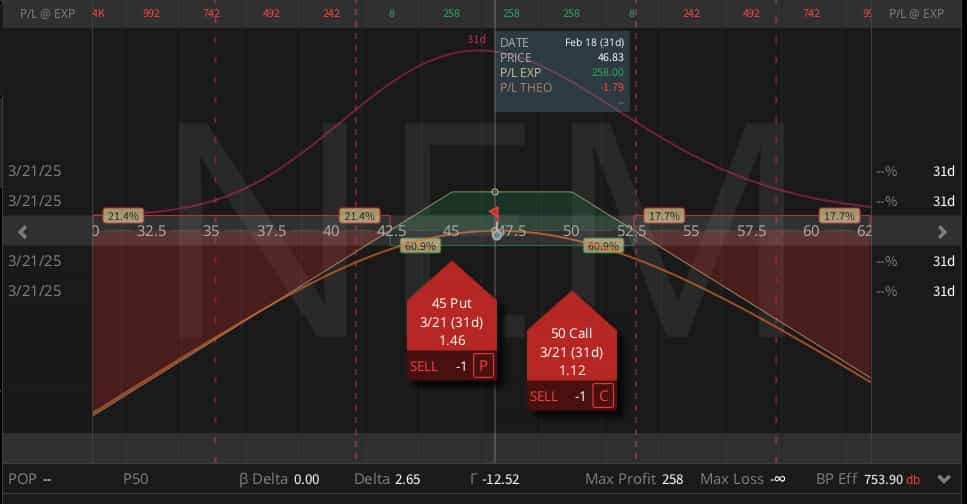
Task: Click the PRICE 46.83 tooltip value
Action: click(611, 57)
